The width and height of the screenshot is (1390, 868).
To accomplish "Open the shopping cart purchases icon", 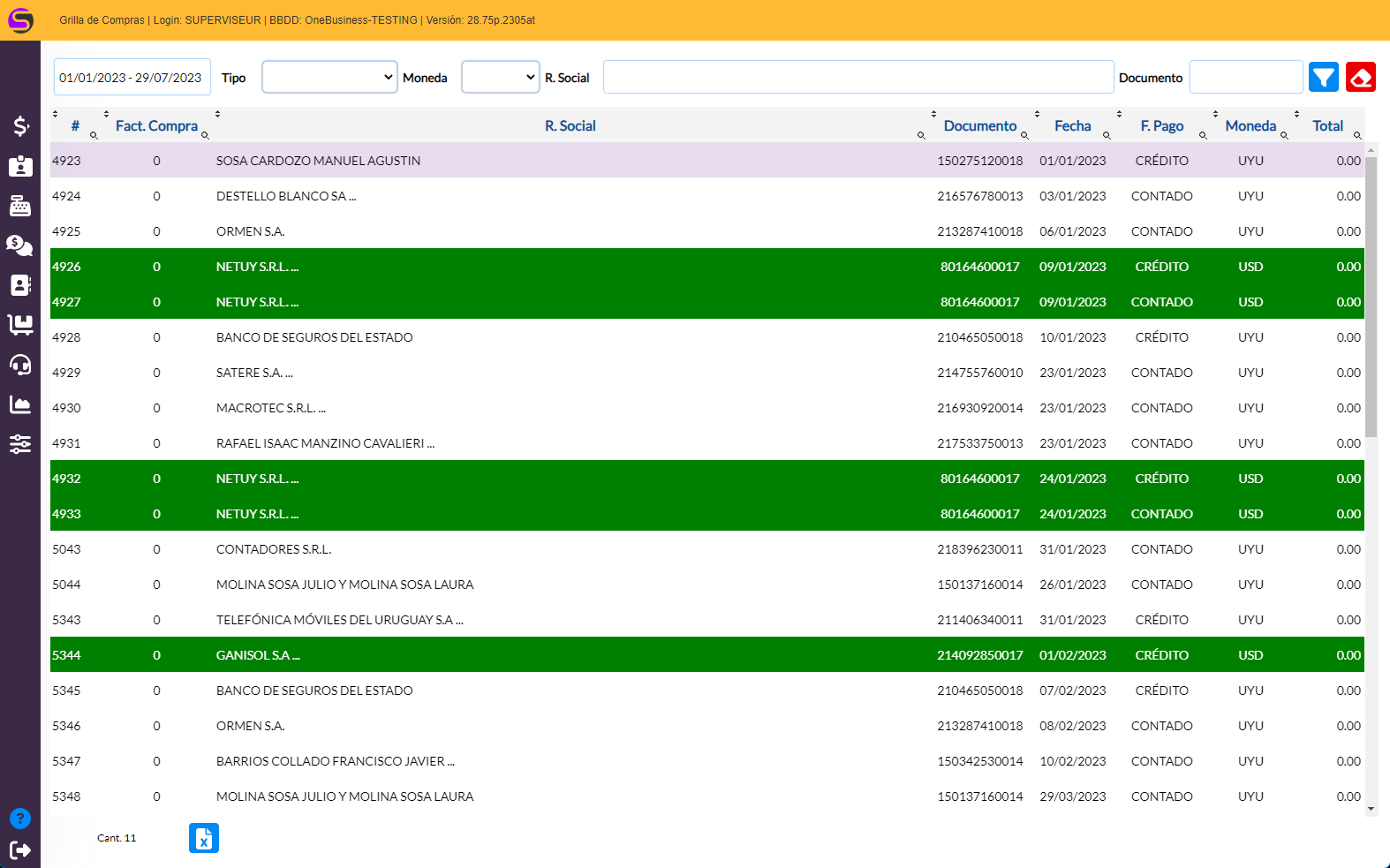I will (20, 325).
